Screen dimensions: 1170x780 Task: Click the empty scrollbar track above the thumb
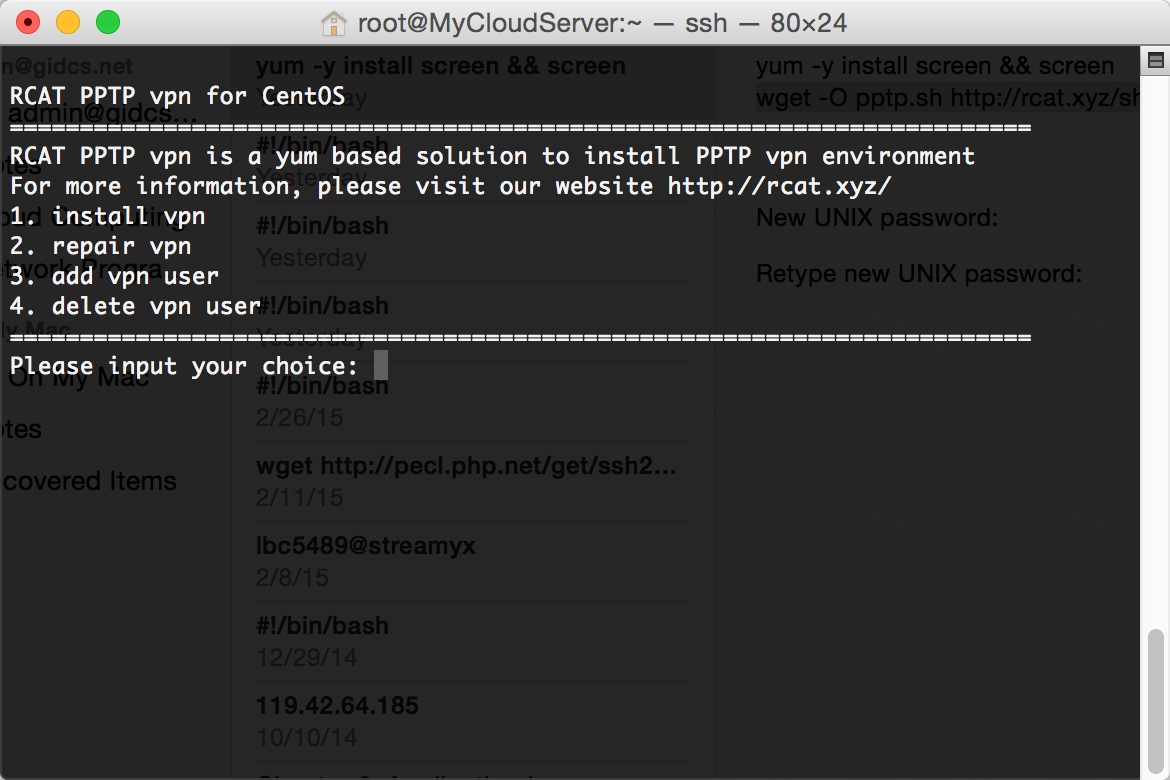1155,351
